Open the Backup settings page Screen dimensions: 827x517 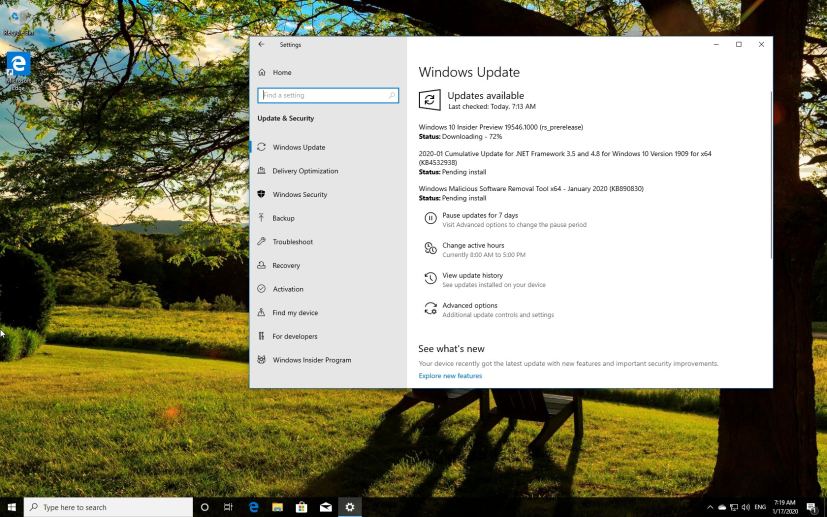point(283,218)
